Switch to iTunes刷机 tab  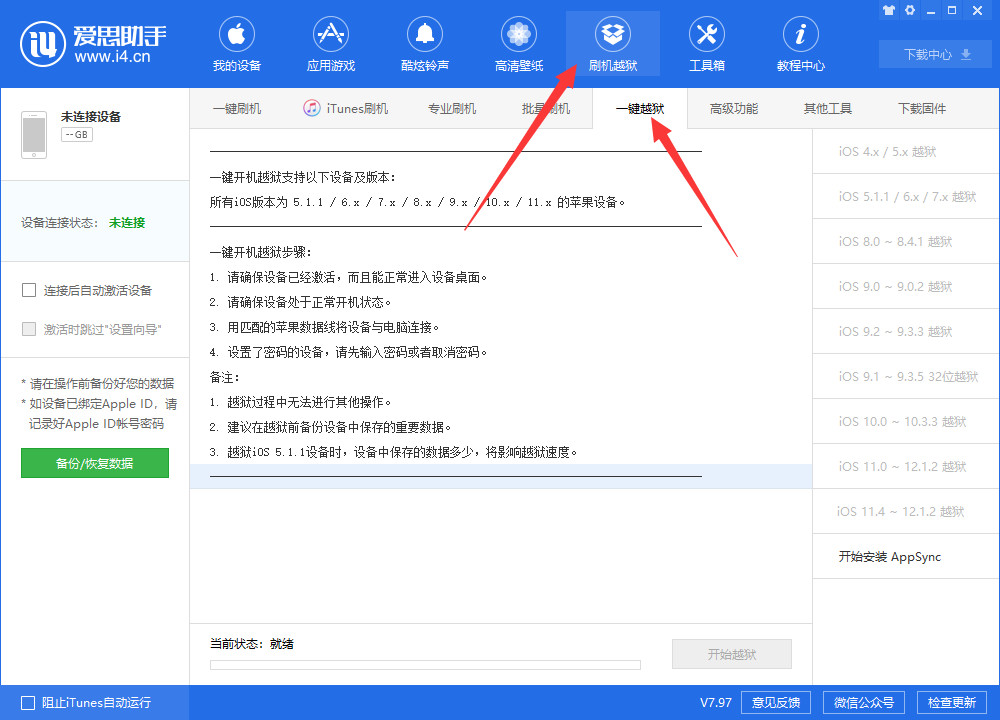pos(346,109)
